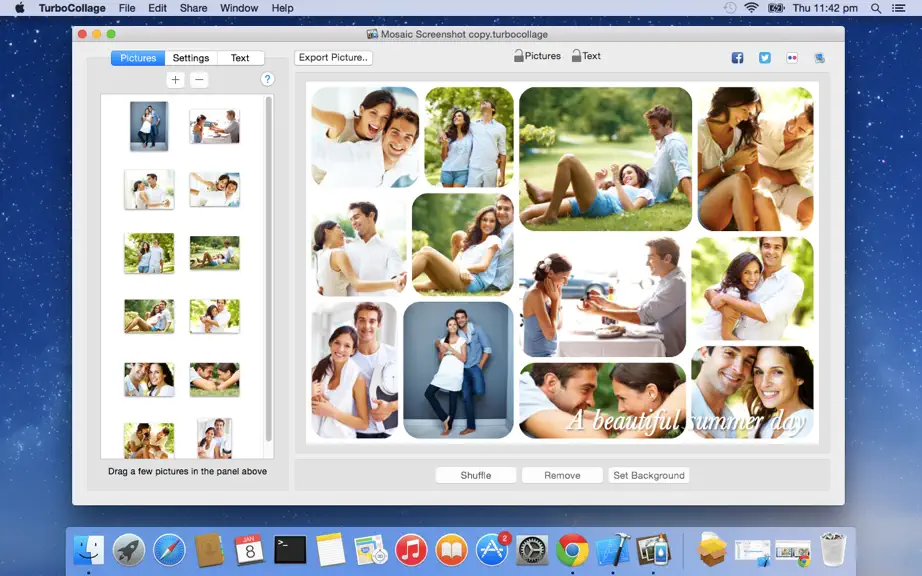922x576 pixels.
Task: Open the Apple menu
Action: 19,8
